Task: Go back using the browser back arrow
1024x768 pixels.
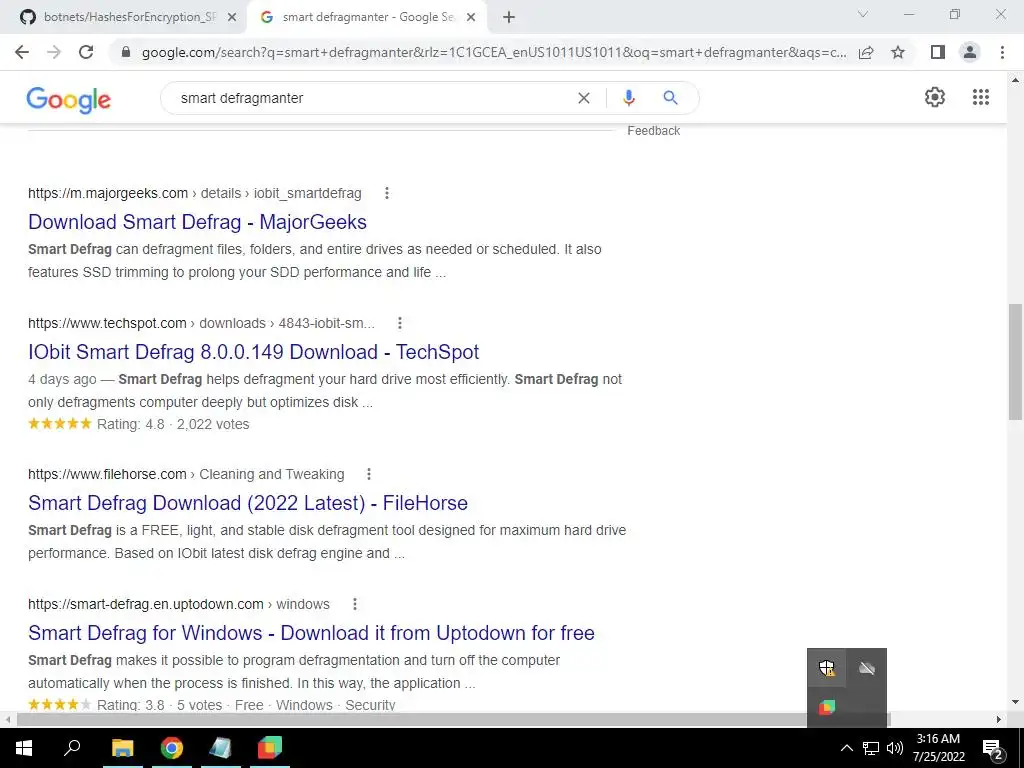Action: (22, 52)
